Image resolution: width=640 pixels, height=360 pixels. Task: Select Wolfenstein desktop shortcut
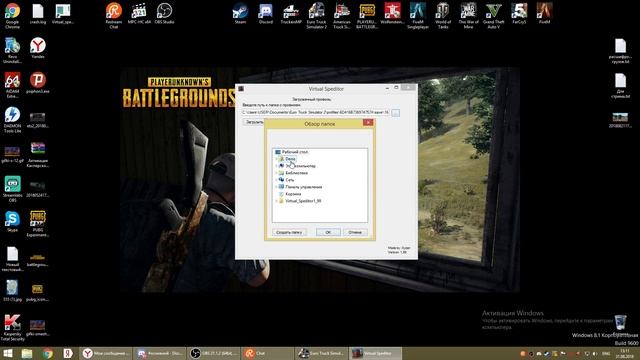click(x=392, y=14)
